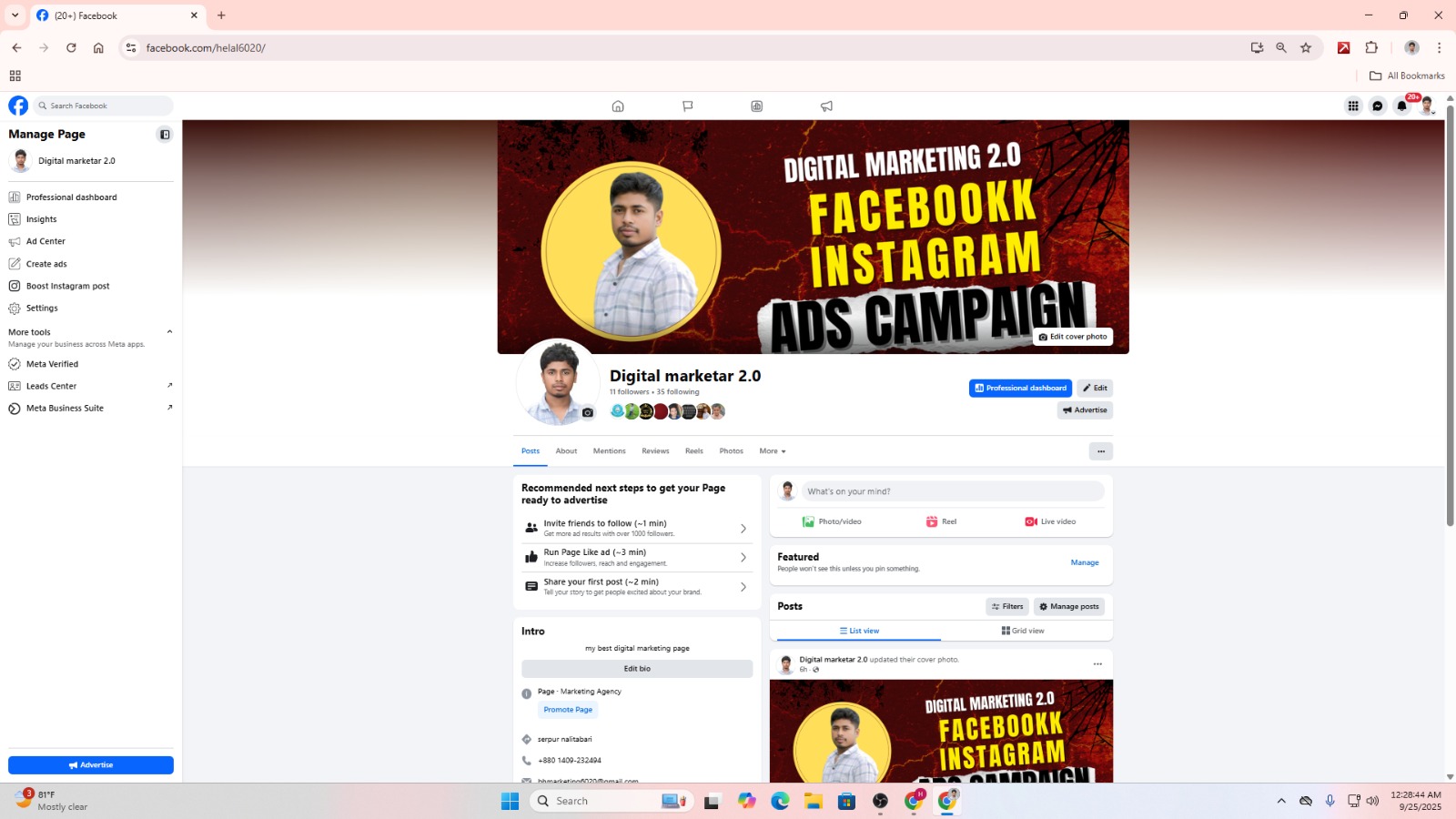Click Promote Page button

point(568,710)
